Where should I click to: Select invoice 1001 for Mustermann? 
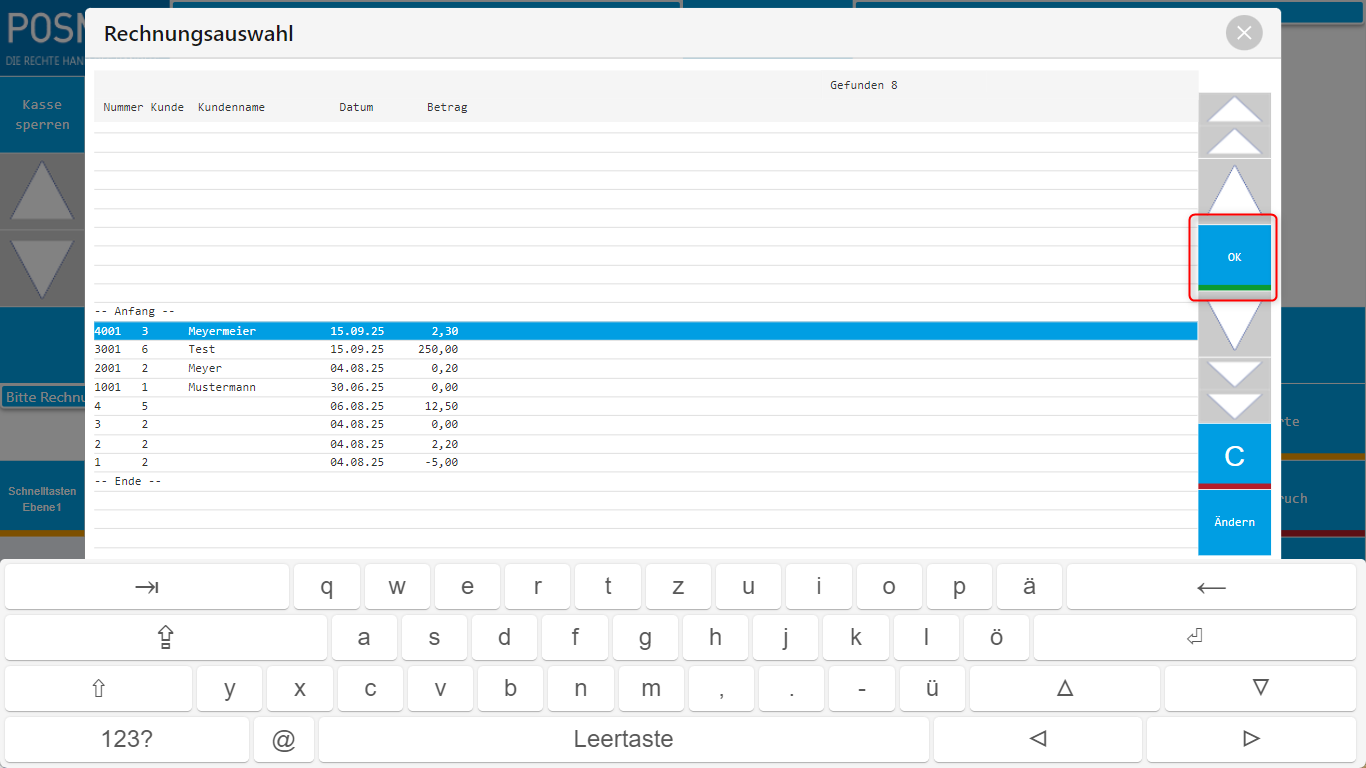300,387
